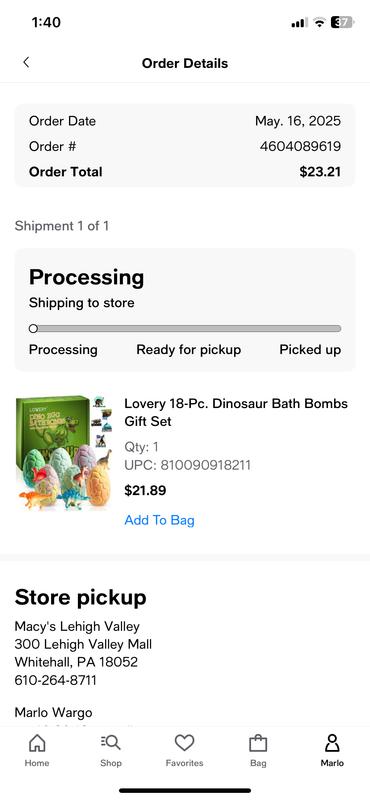
Task: Tap the Ready for pickup step label
Action: click(x=188, y=349)
